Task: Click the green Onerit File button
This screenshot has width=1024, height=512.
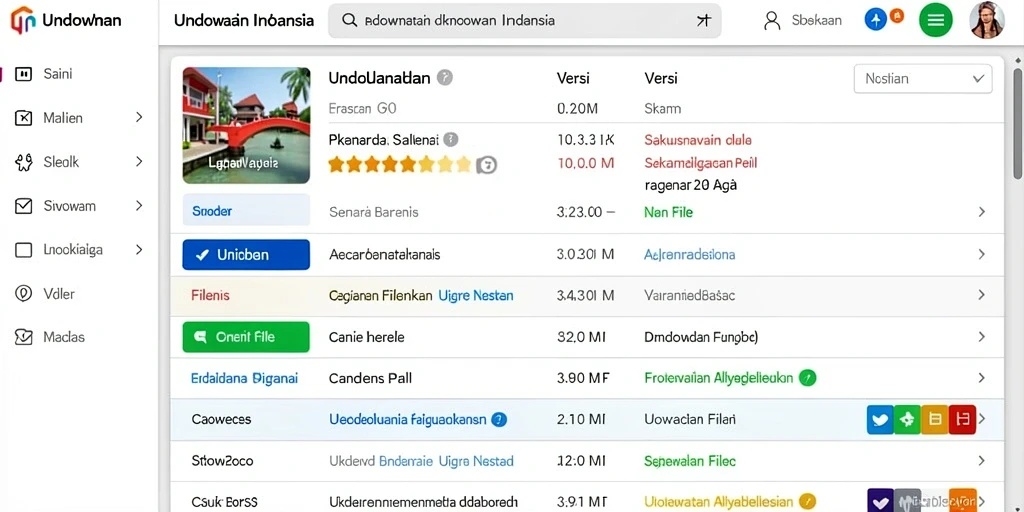Action: tap(246, 337)
